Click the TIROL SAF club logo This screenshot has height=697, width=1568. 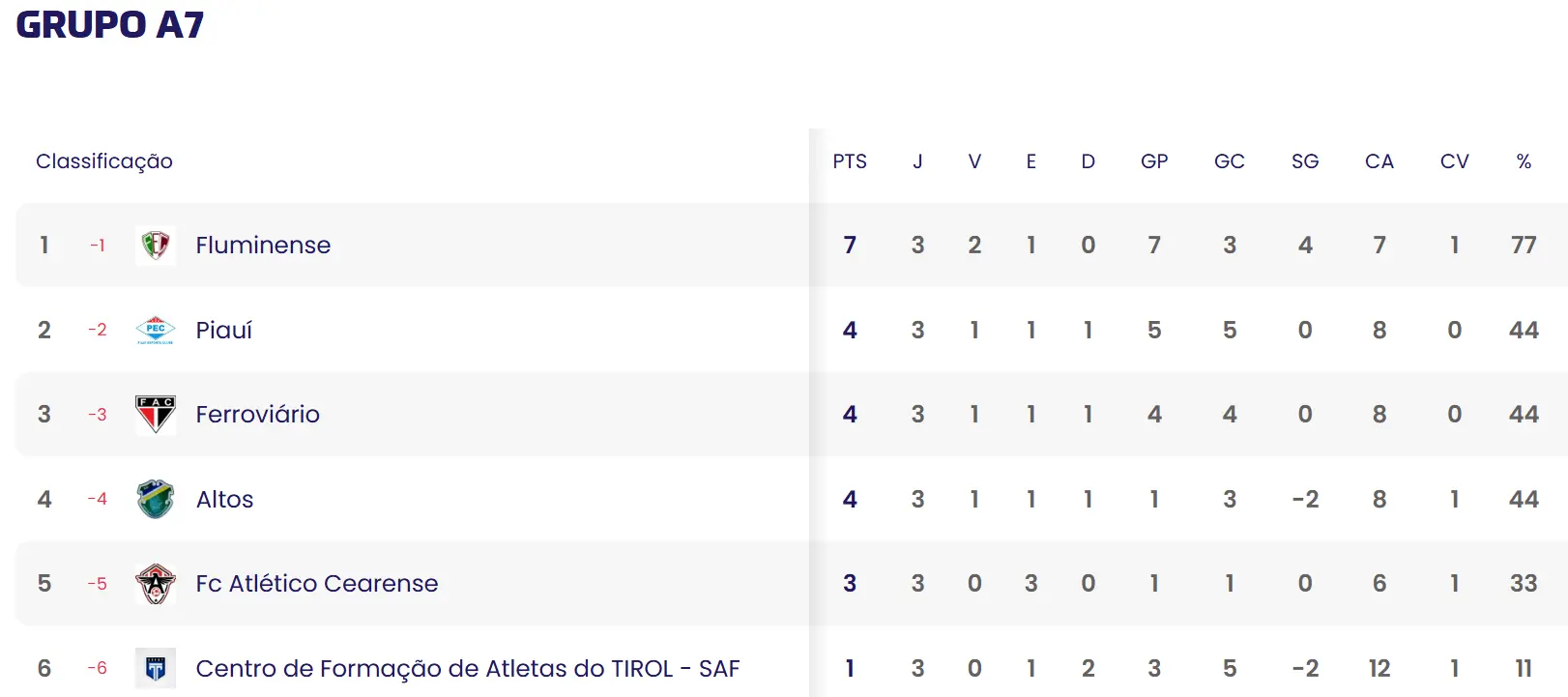click(155, 668)
